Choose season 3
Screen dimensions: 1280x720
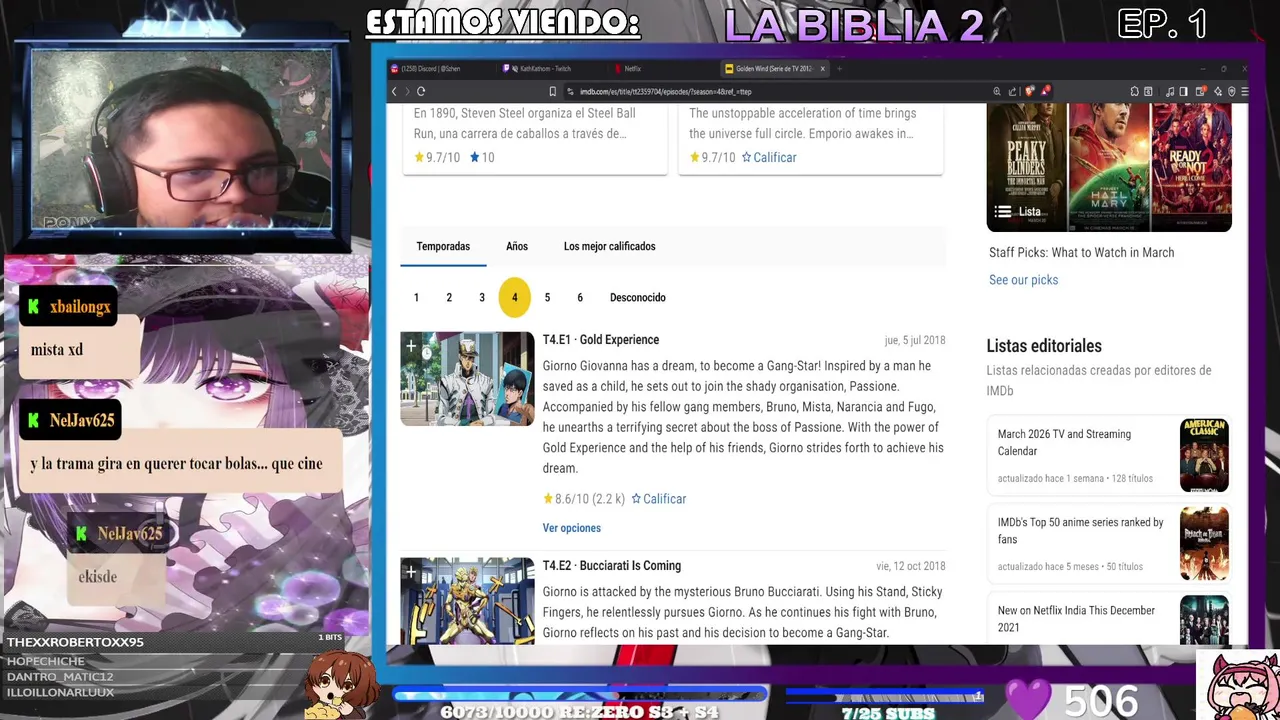click(482, 297)
